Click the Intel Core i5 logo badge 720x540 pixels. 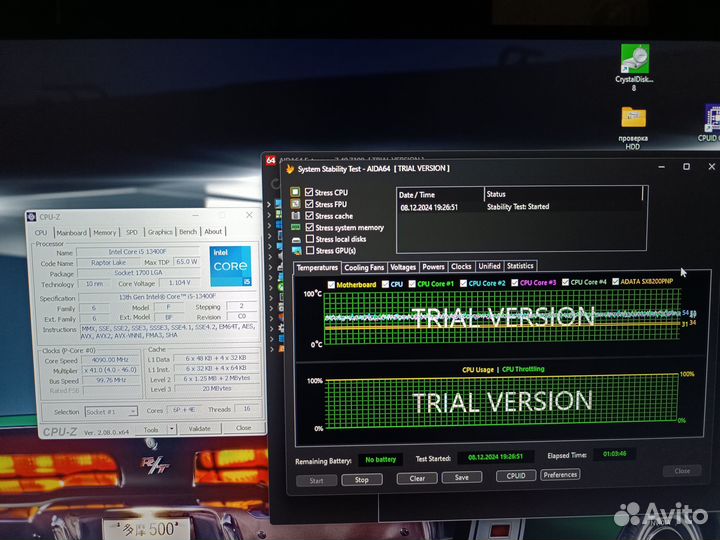click(x=229, y=266)
